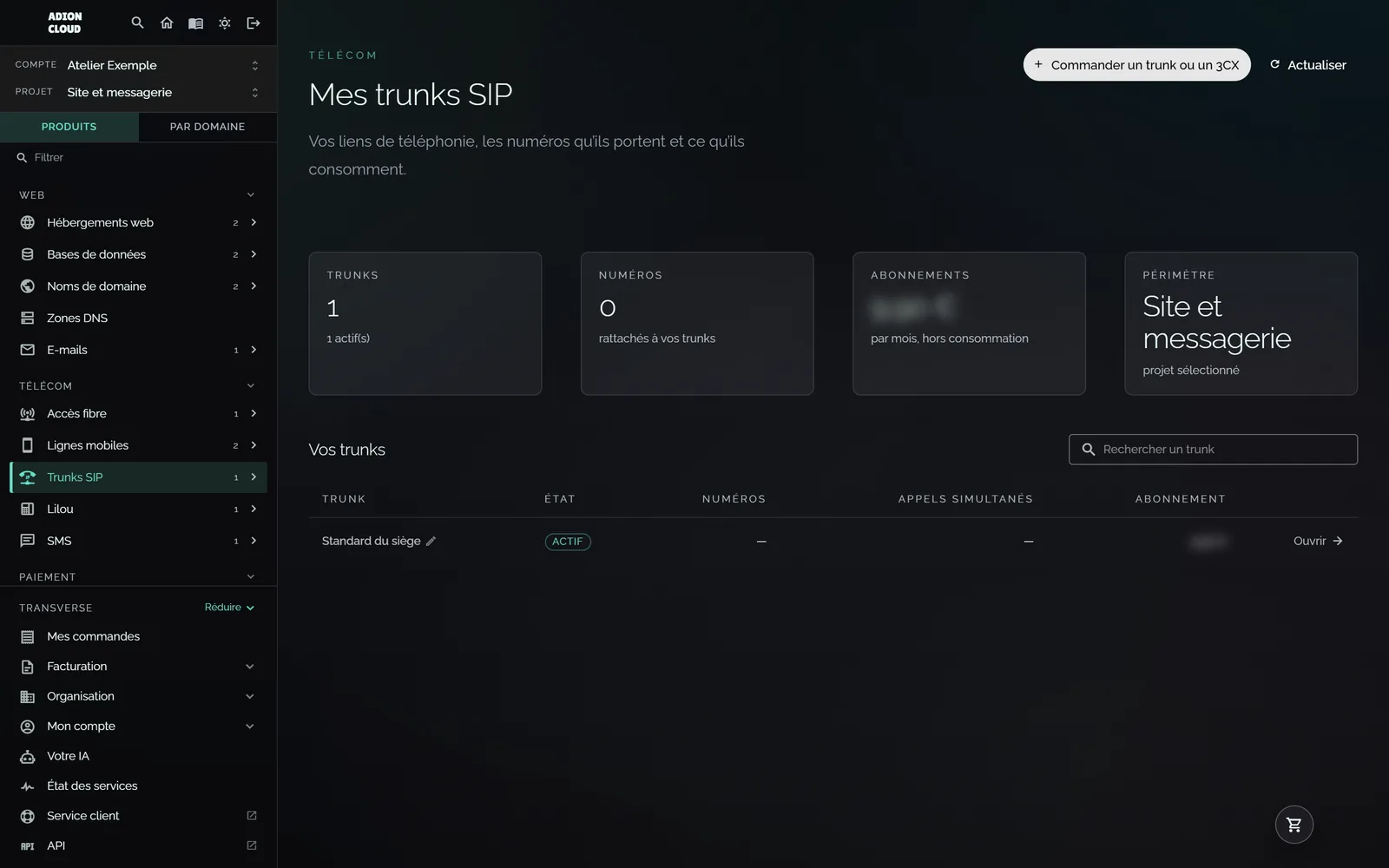Open Bases de données in the sidebar
Screen dimensions: 1389x868
pyautogui.click(x=138, y=254)
